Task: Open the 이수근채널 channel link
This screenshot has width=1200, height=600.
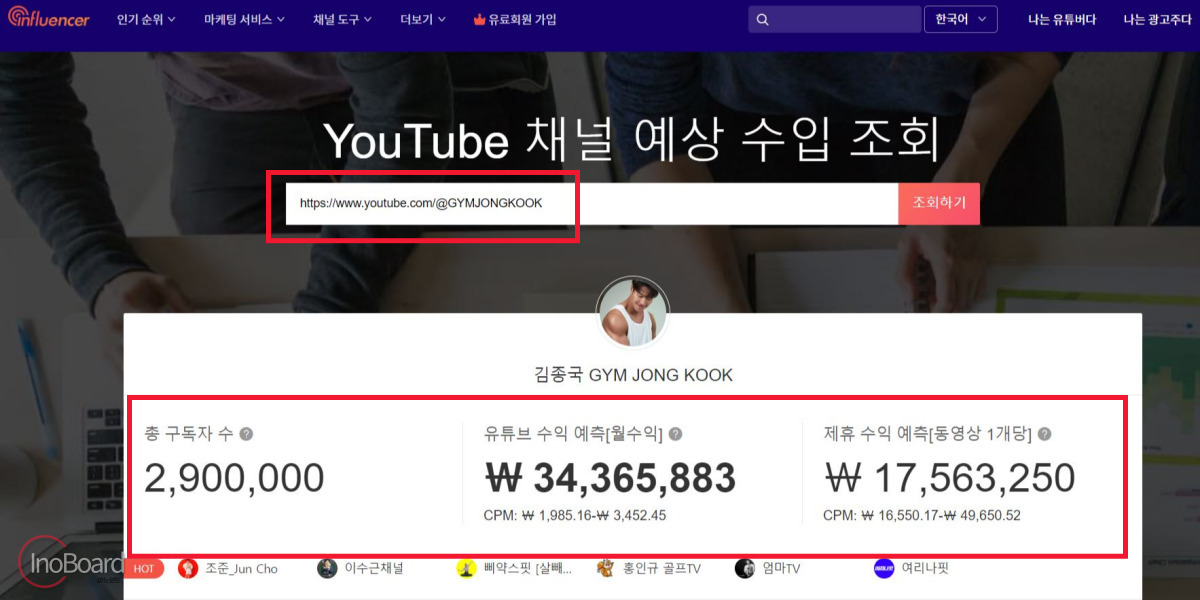Action: point(374,569)
